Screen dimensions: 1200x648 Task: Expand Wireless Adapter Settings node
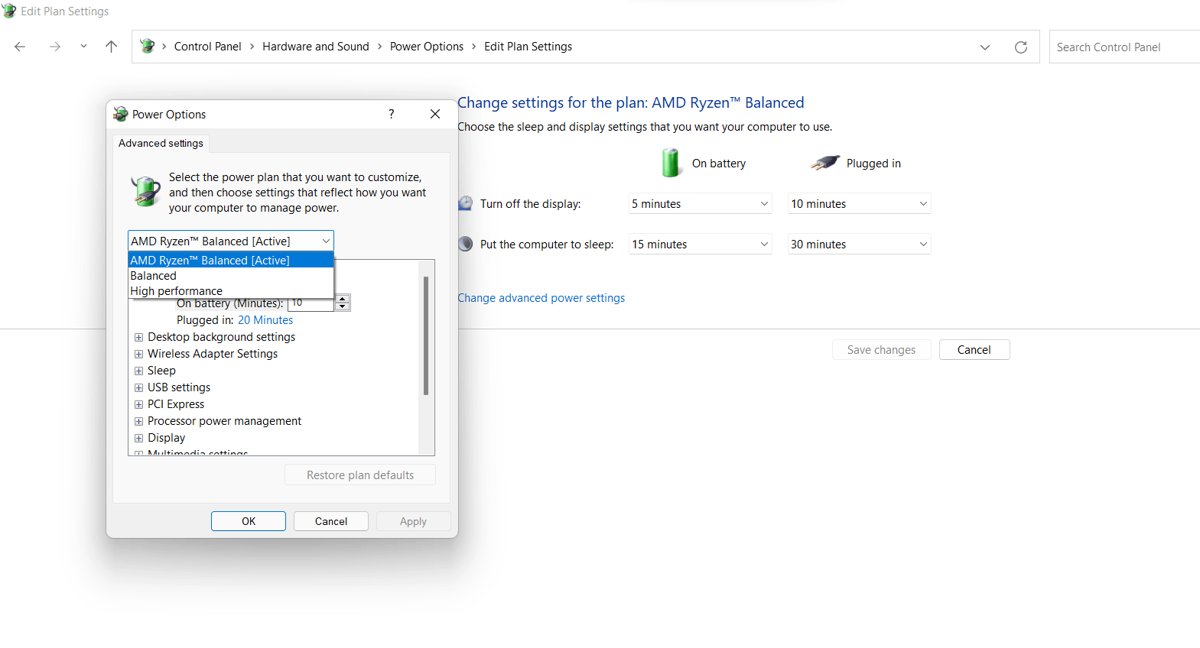[139, 354]
